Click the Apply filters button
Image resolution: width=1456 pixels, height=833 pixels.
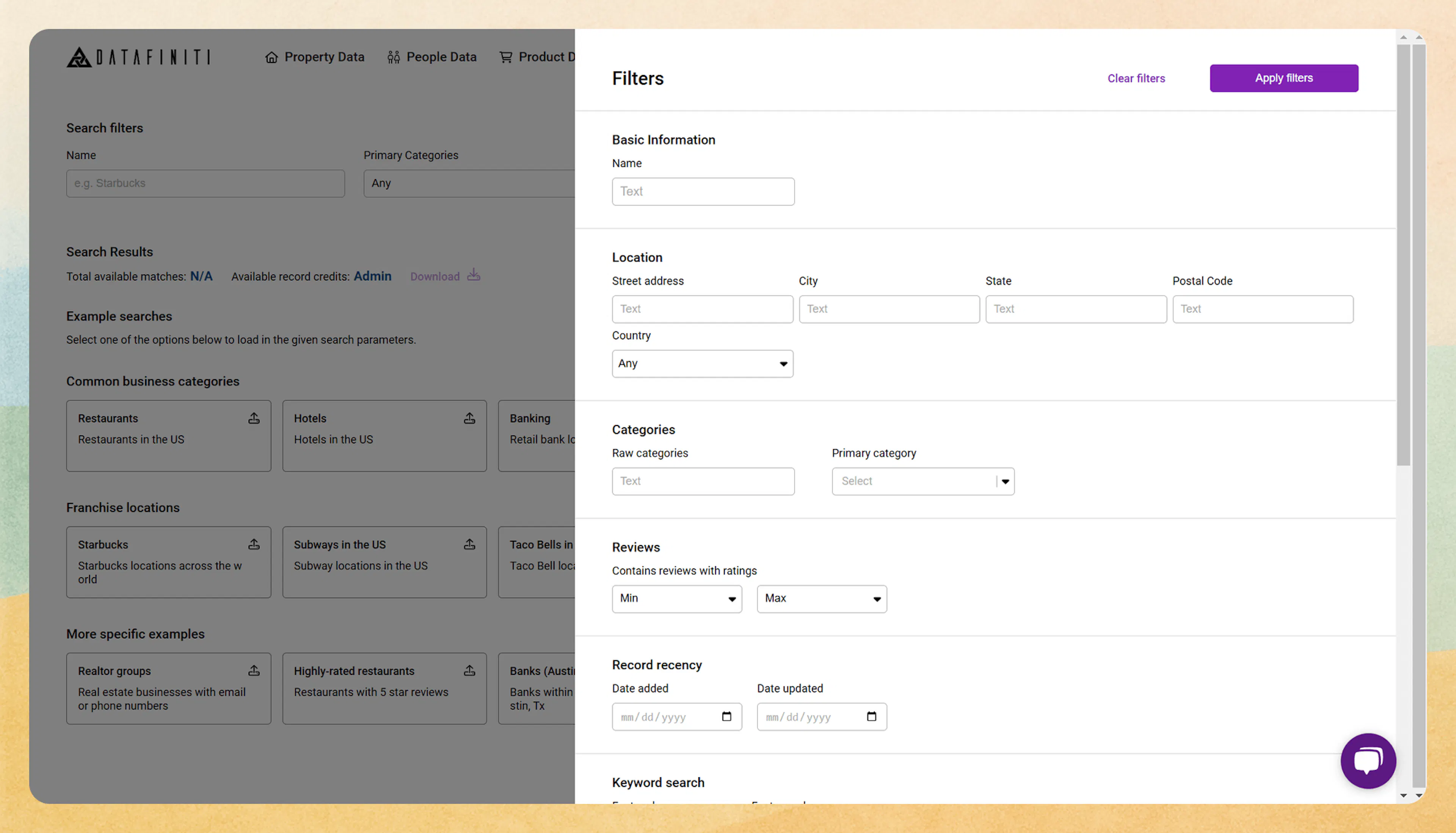pos(1284,78)
